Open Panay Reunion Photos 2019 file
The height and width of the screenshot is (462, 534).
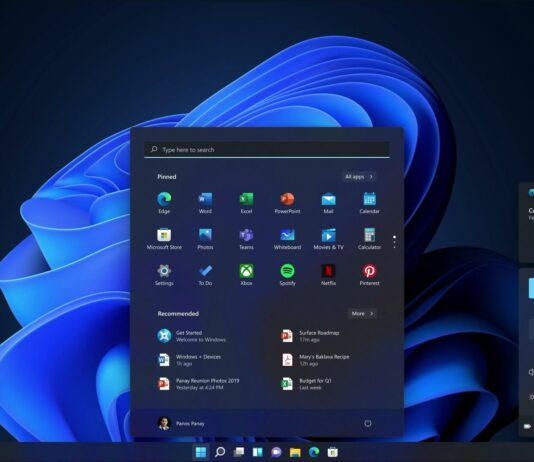pos(198,384)
